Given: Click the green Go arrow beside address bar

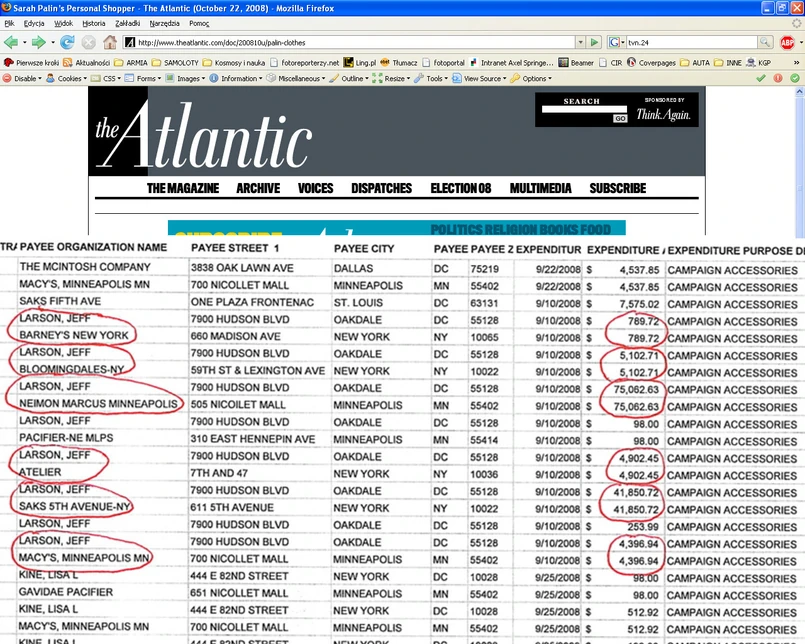Looking at the screenshot, I should [594, 42].
